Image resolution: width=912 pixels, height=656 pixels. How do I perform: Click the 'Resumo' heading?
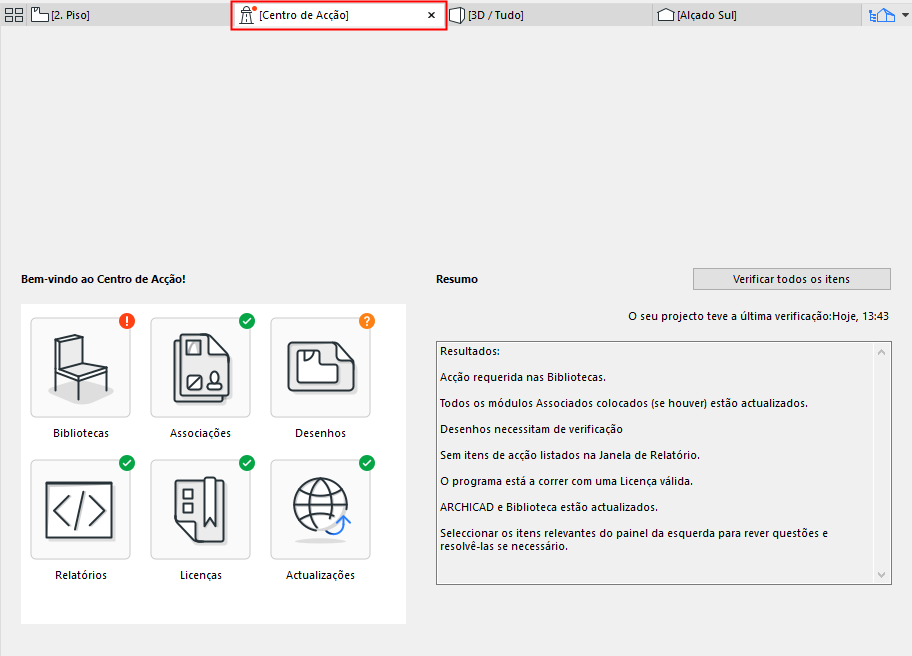457,279
